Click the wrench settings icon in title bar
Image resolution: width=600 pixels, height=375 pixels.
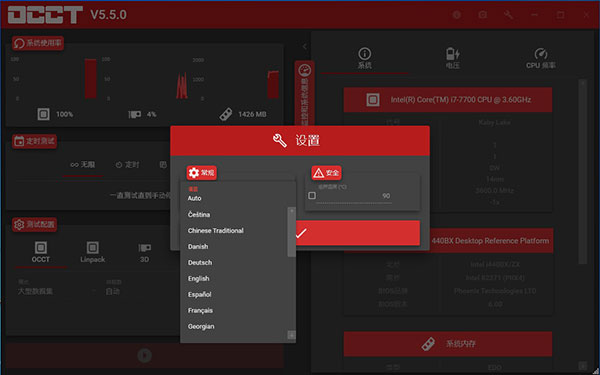coord(509,15)
